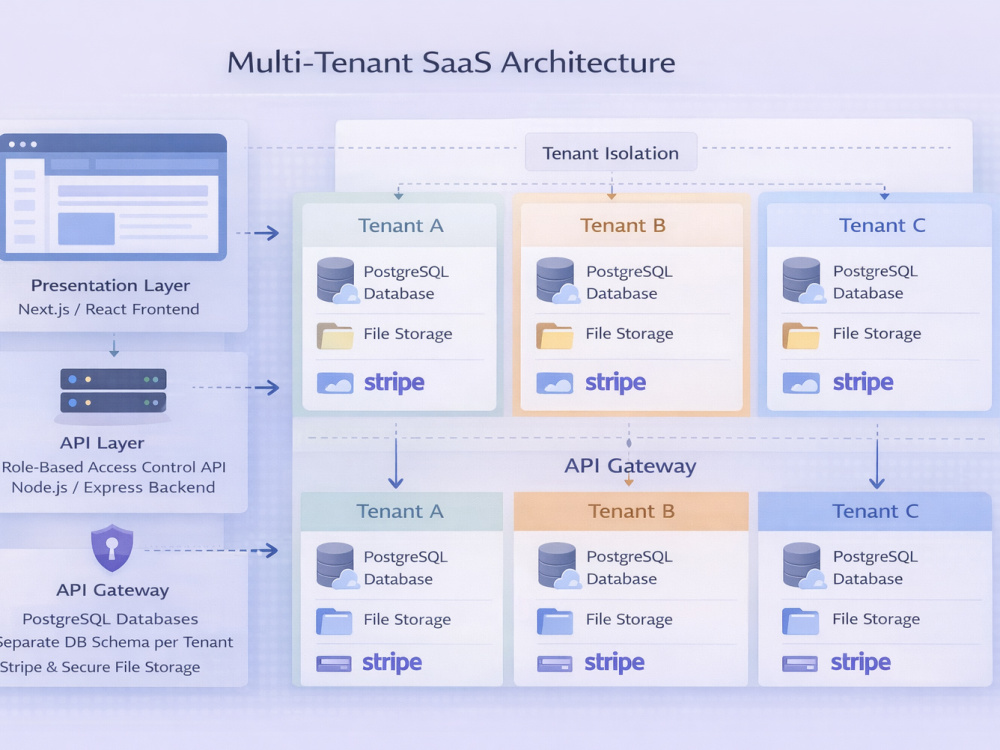Click API Gateway heading under the shield icon
This screenshot has width=1000, height=750.
pos(112,590)
